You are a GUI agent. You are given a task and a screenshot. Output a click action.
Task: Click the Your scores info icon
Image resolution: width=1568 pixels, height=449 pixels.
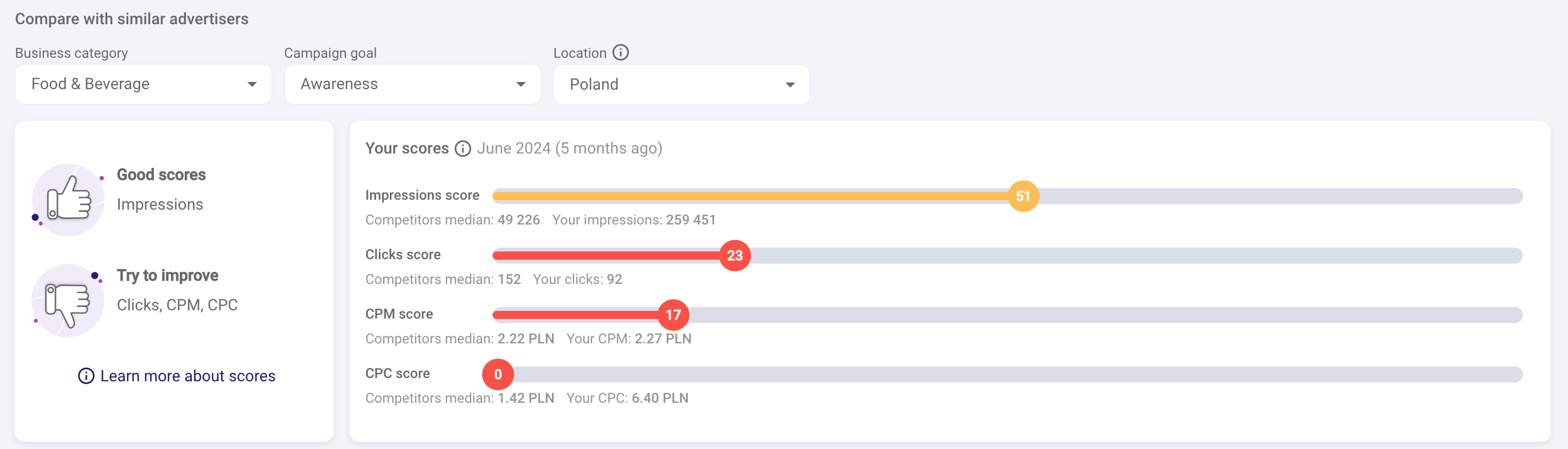pyautogui.click(x=462, y=149)
